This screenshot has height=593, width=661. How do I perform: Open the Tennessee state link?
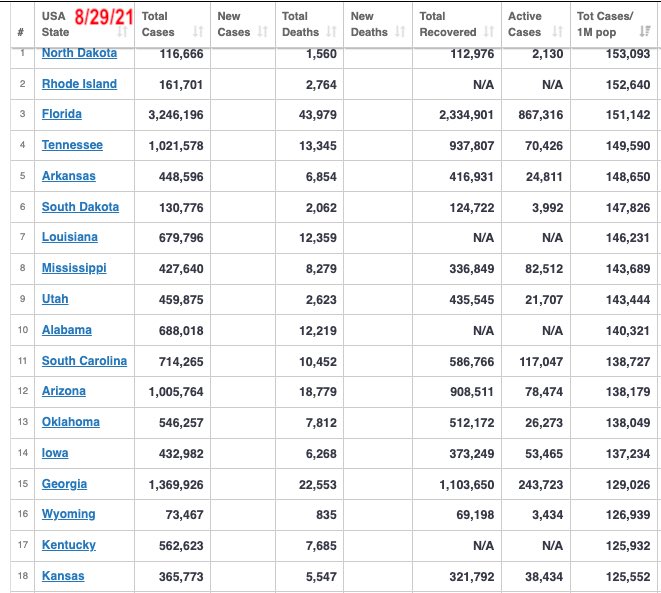coord(72,145)
